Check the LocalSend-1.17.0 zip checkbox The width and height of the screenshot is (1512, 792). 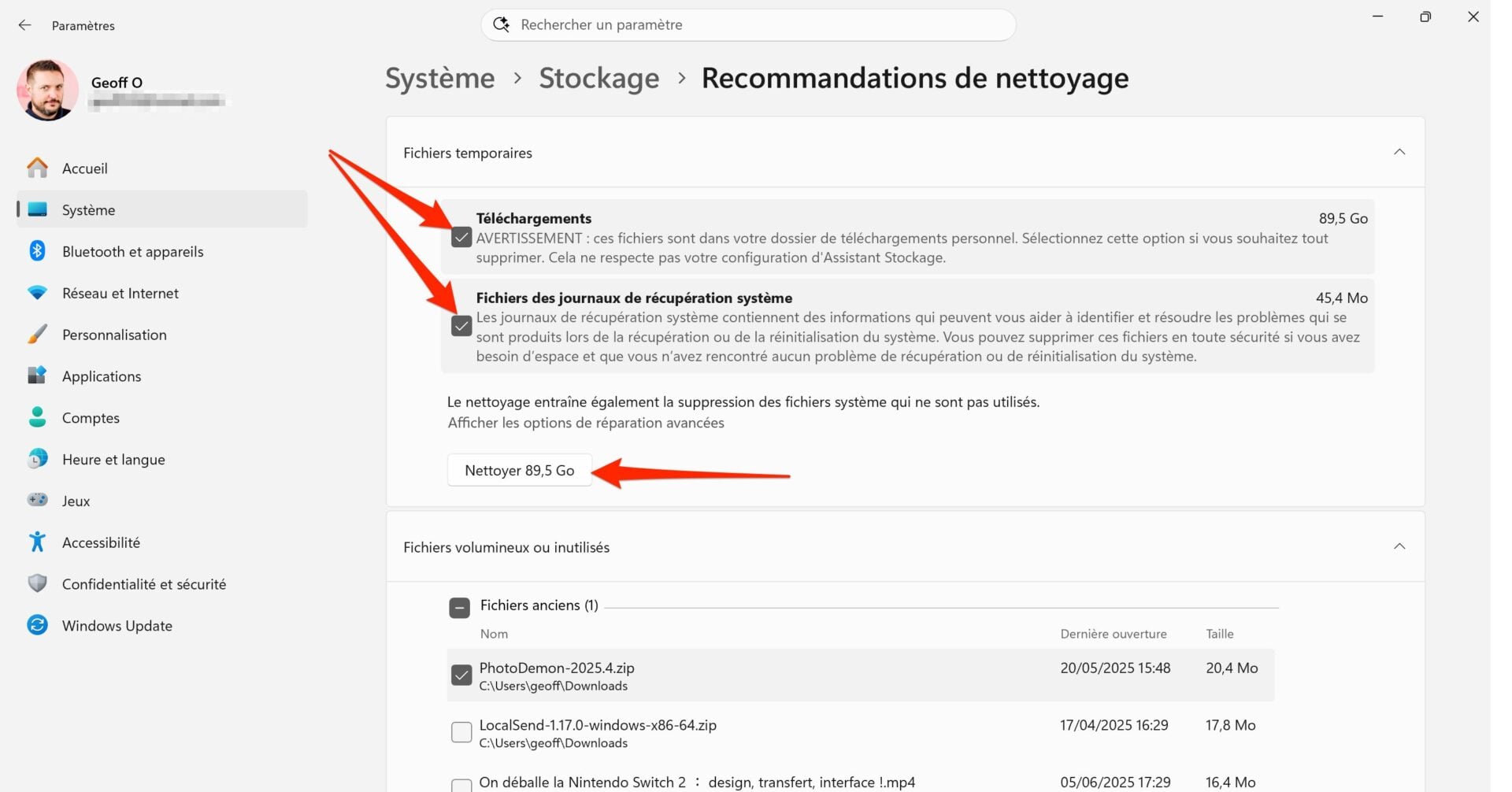461,731
